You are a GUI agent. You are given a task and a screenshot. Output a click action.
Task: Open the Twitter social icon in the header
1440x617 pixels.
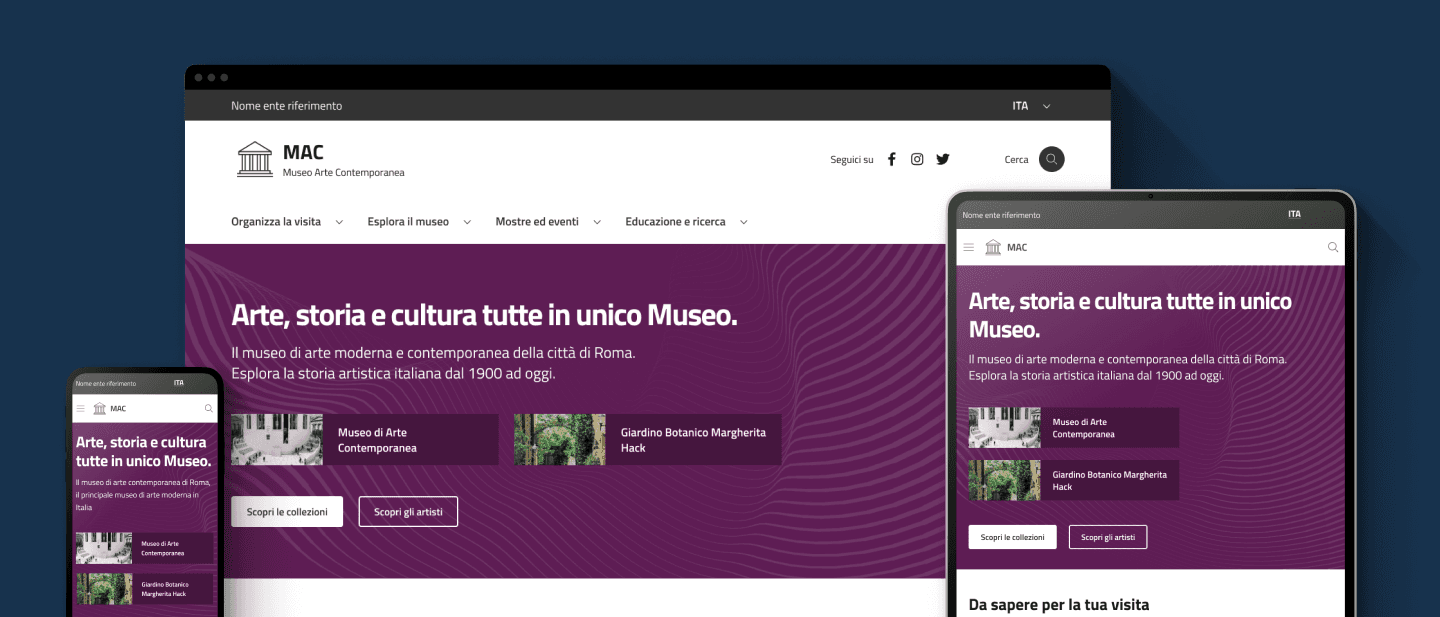coord(943,158)
